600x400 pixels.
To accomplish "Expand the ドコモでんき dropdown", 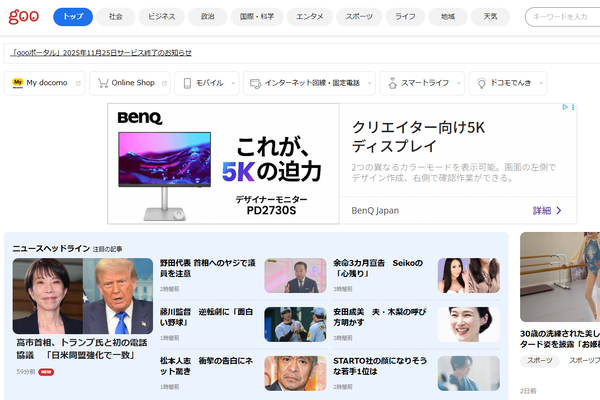I will [x=508, y=83].
